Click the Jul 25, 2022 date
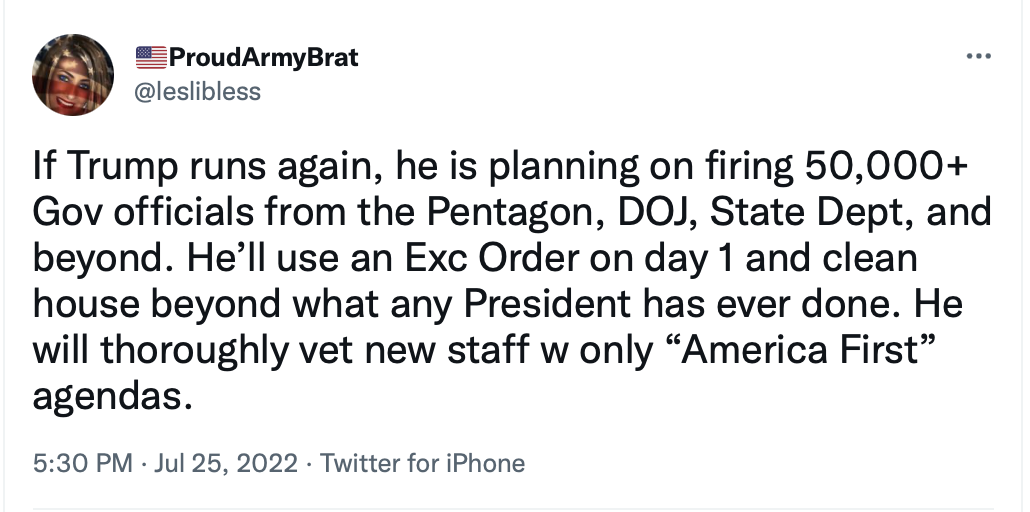This screenshot has height=512, width=1030. (x=225, y=463)
